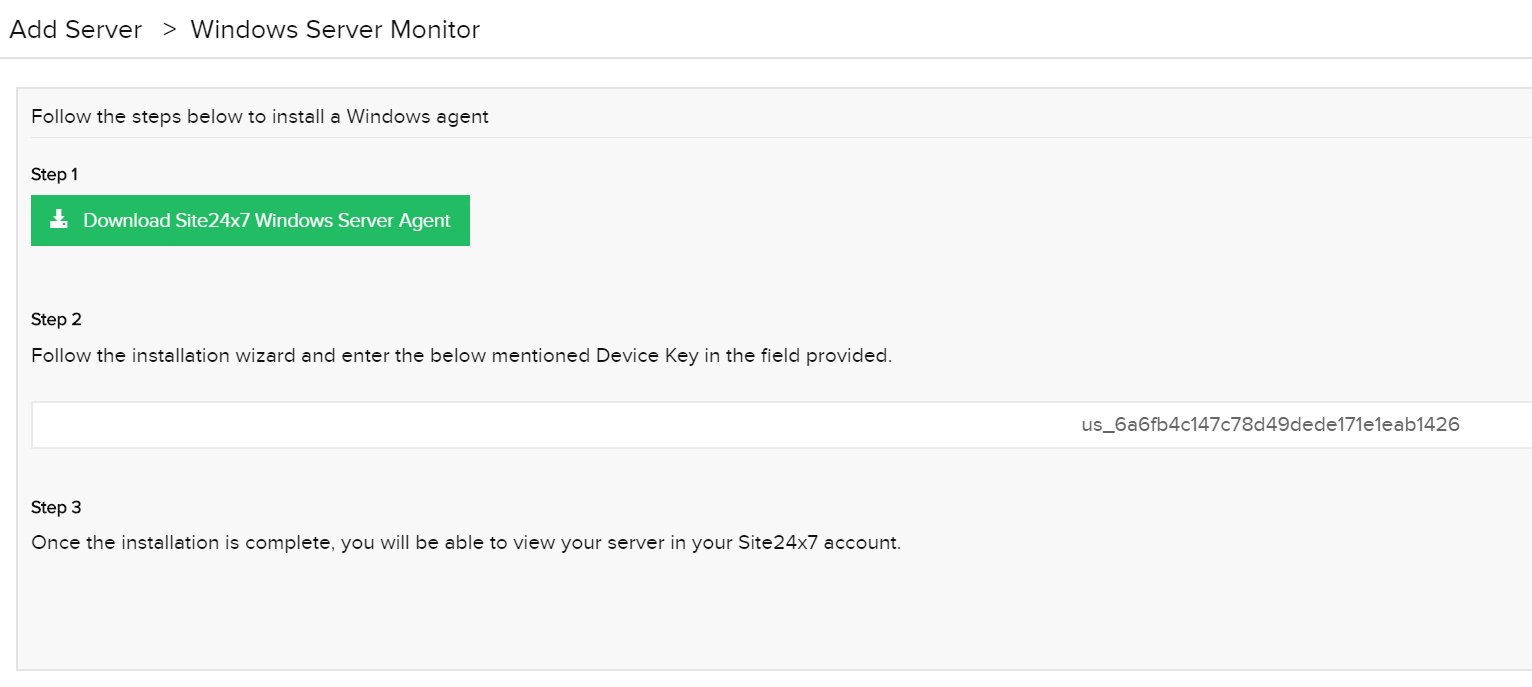Click the 'Follow the installation wizard' instruction text
The height and width of the screenshot is (687, 1532).
(x=461, y=356)
